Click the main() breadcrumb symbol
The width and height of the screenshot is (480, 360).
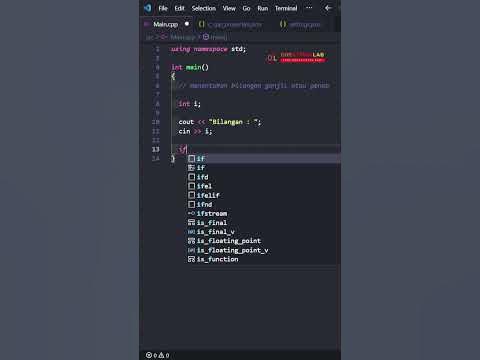click(x=215, y=37)
